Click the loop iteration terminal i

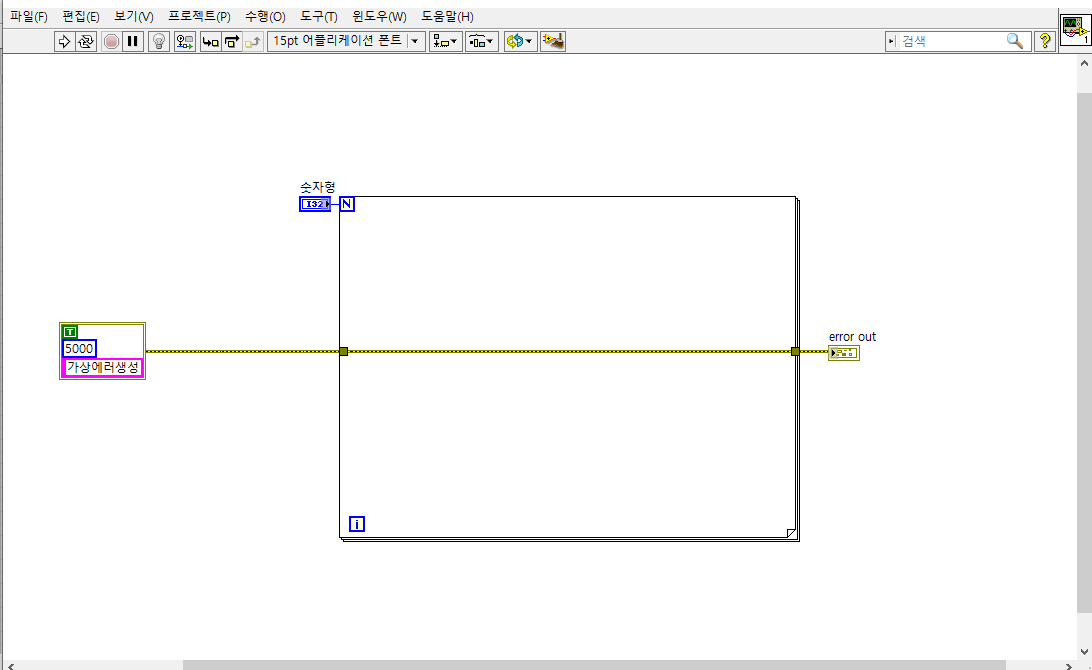[x=356, y=523]
